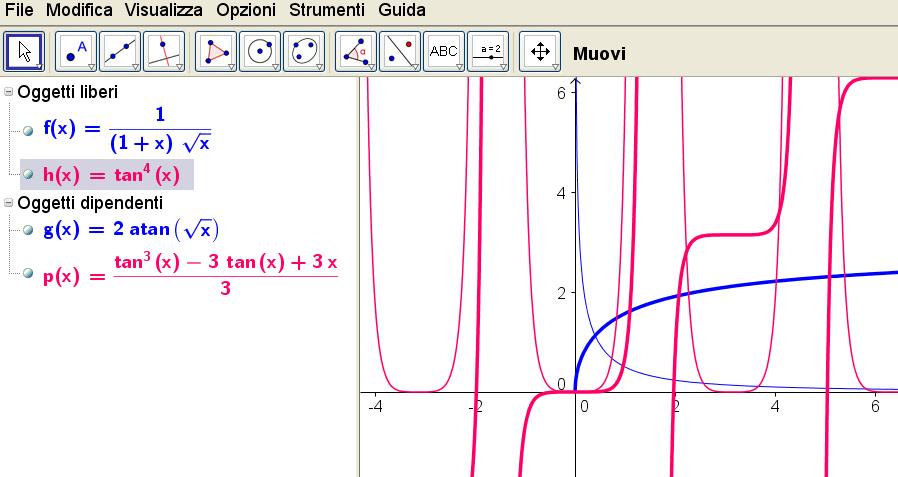This screenshot has width=898, height=477.
Task: Open the Visualizza menu
Action: 164,10
